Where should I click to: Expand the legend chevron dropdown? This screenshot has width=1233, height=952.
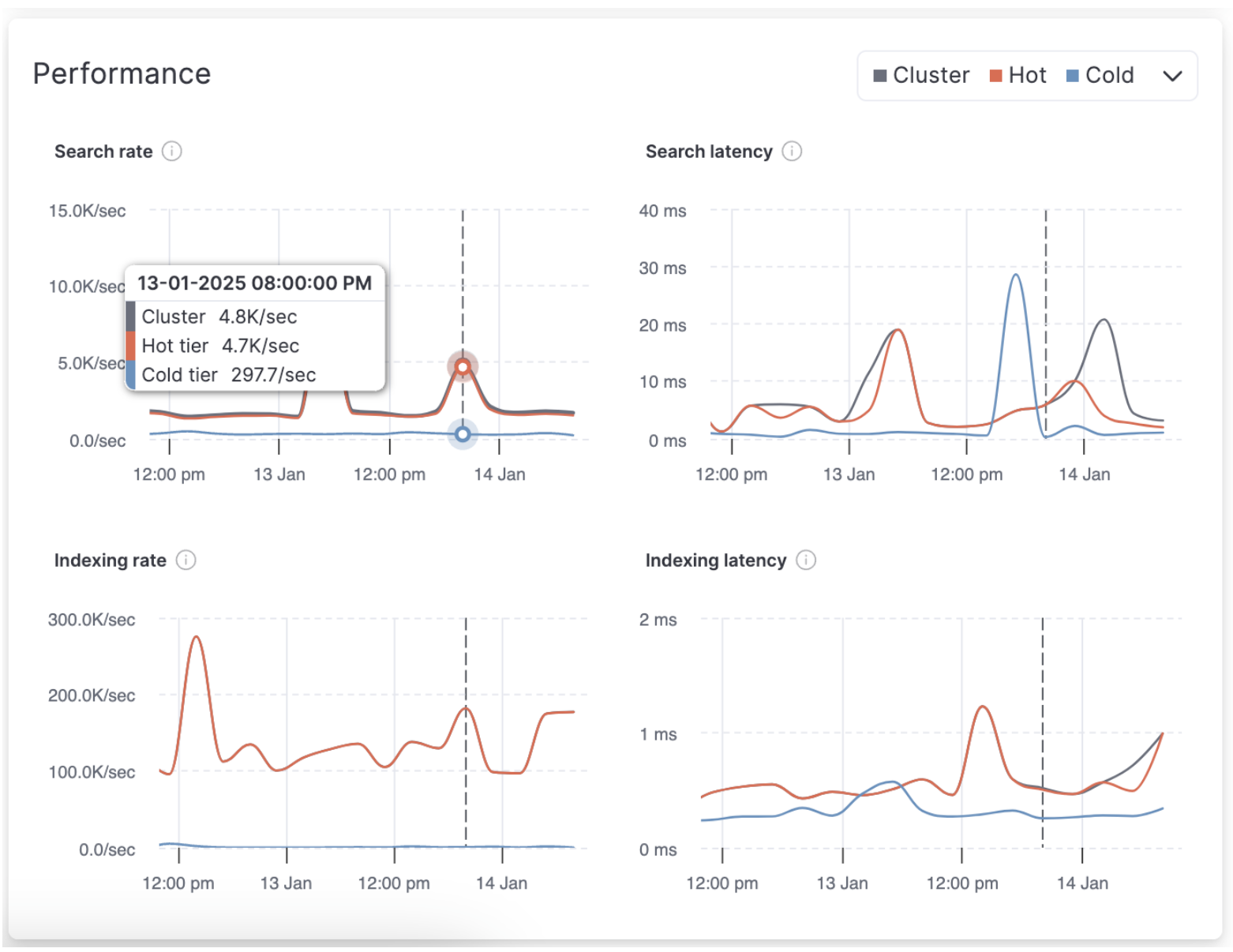(x=1173, y=77)
